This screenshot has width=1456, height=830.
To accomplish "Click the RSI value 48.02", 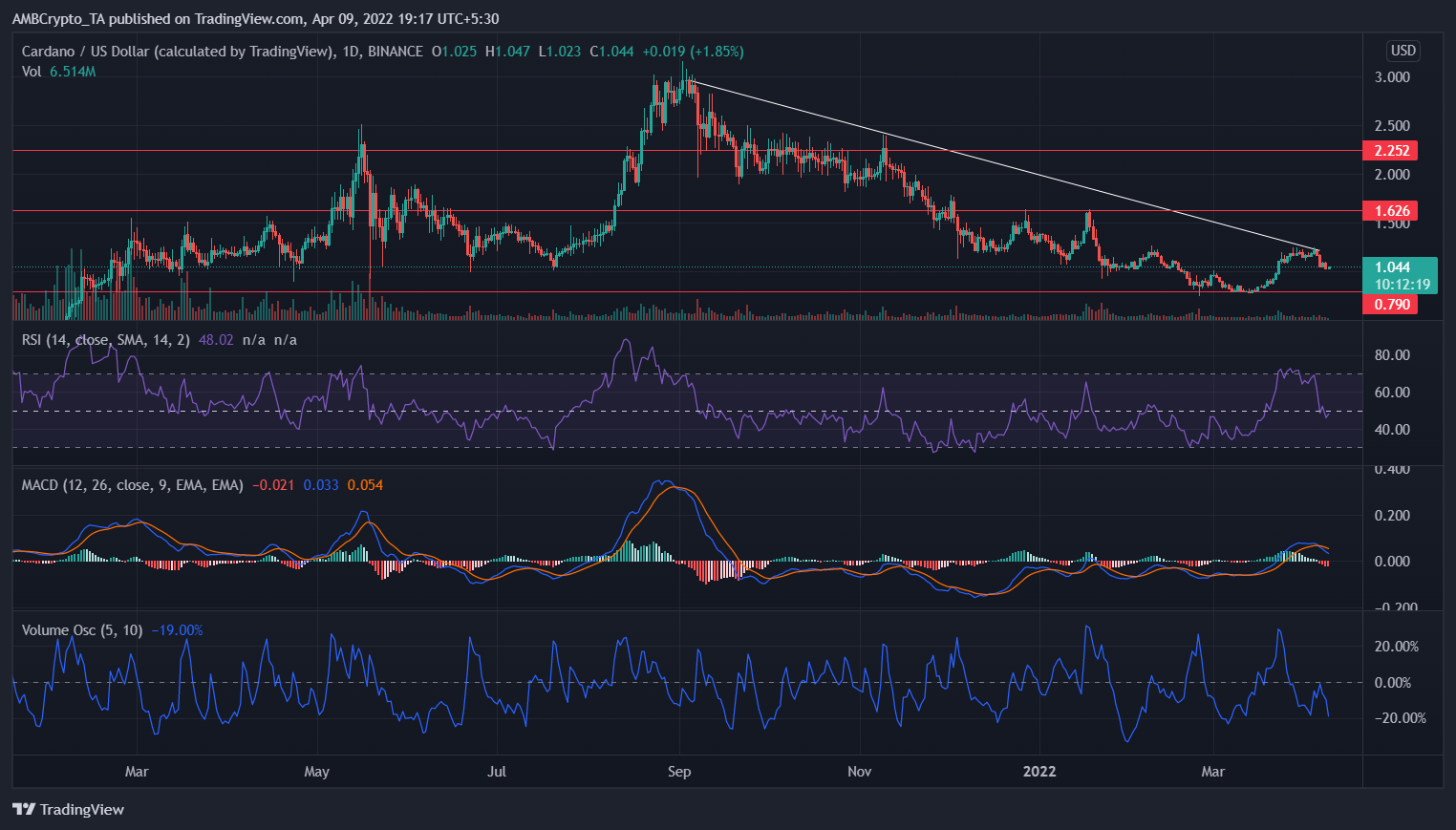I will tap(216, 340).
